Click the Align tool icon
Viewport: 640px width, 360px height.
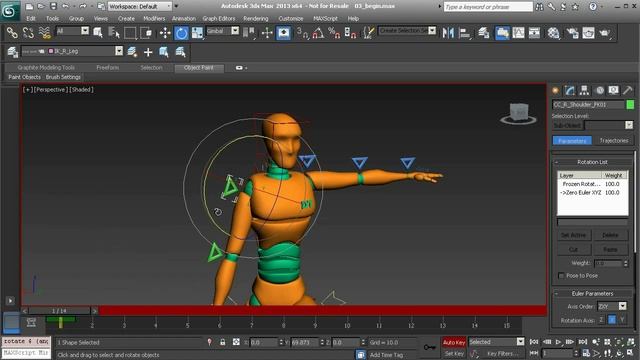click(464, 32)
